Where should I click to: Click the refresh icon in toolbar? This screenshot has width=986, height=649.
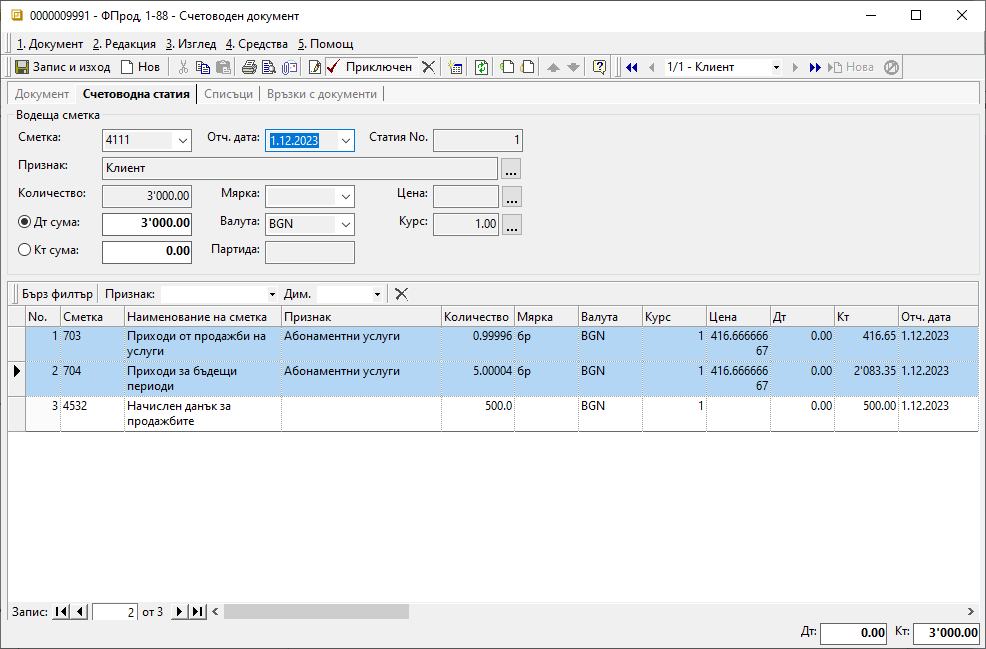tap(481, 67)
